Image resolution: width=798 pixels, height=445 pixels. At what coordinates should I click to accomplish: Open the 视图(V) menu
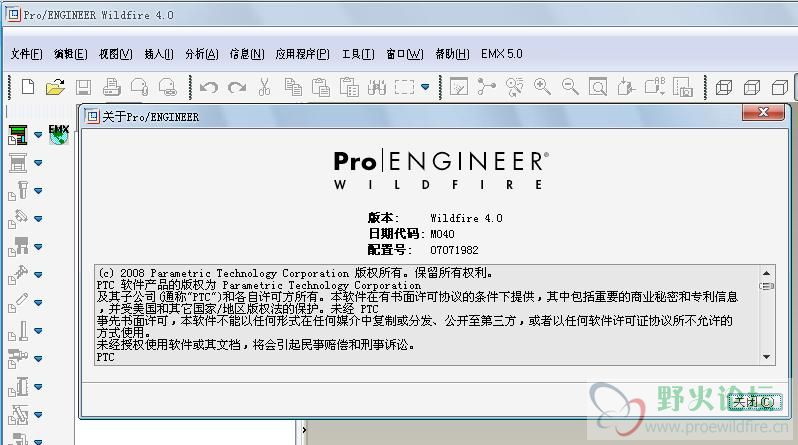(116, 54)
